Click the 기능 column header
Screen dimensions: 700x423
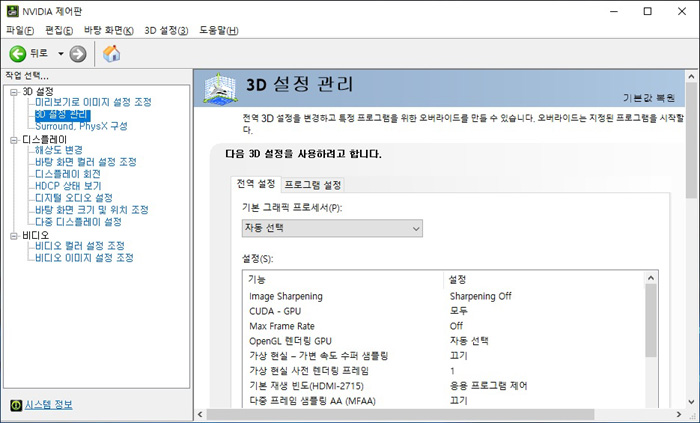pyautogui.click(x=344, y=280)
